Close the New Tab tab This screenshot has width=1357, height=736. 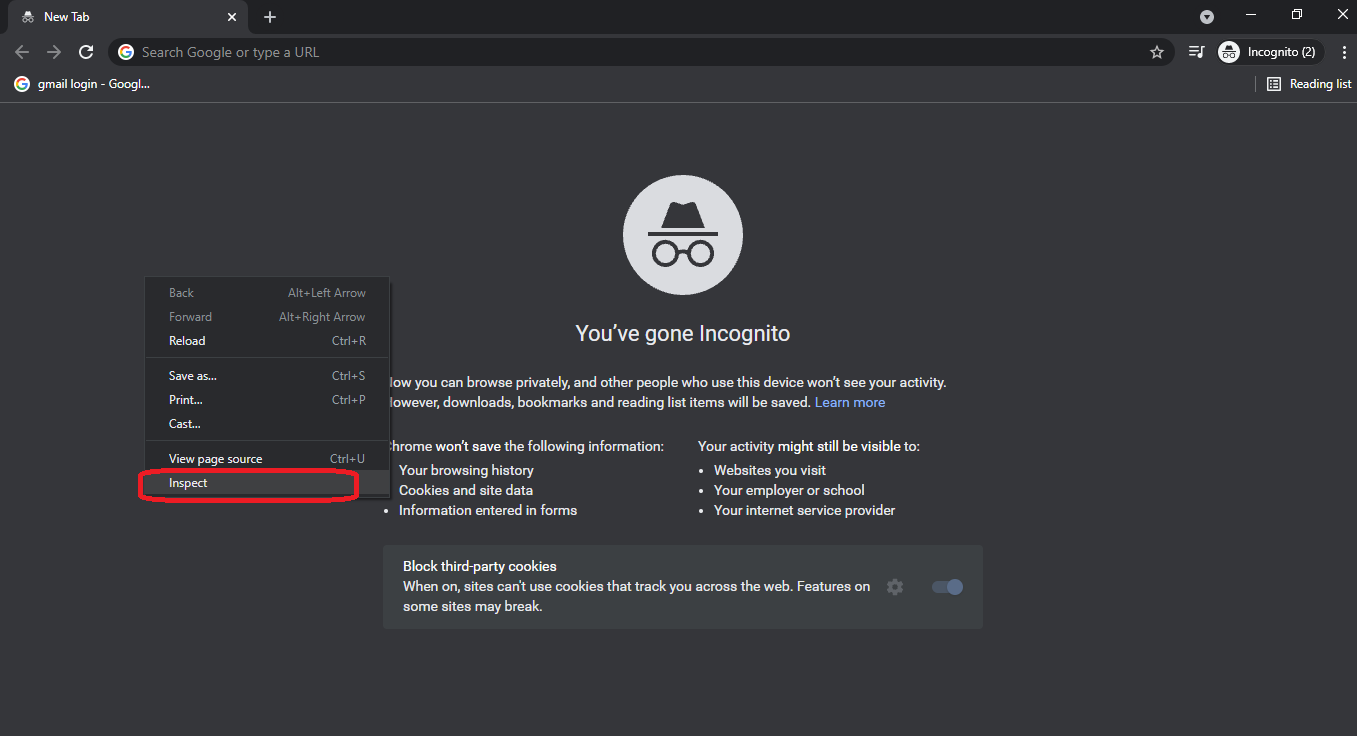232,17
